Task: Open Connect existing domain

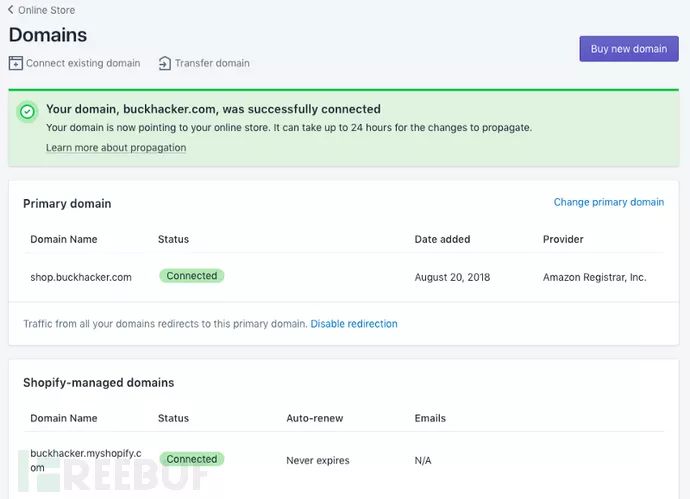Action: coord(83,63)
